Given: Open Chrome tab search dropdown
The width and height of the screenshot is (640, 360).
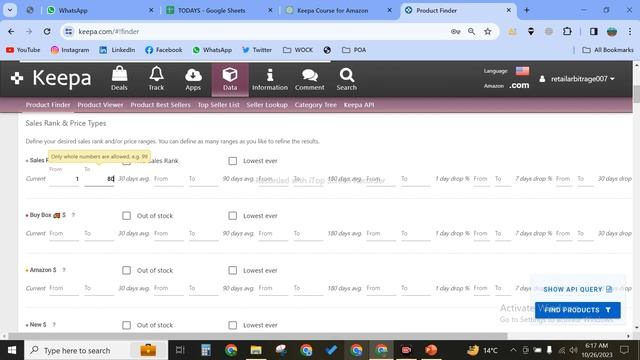Looking at the screenshot, I should pos(10,10).
